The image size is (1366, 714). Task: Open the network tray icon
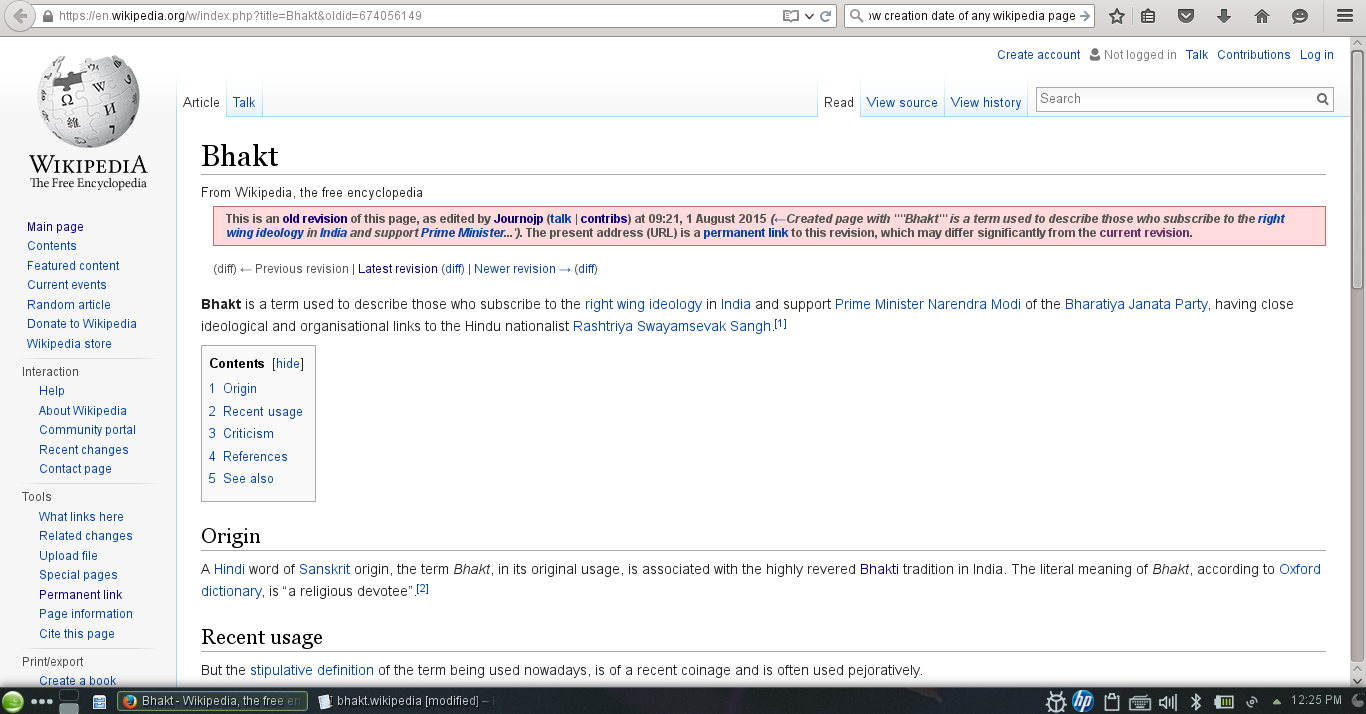[x=1251, y=701]
